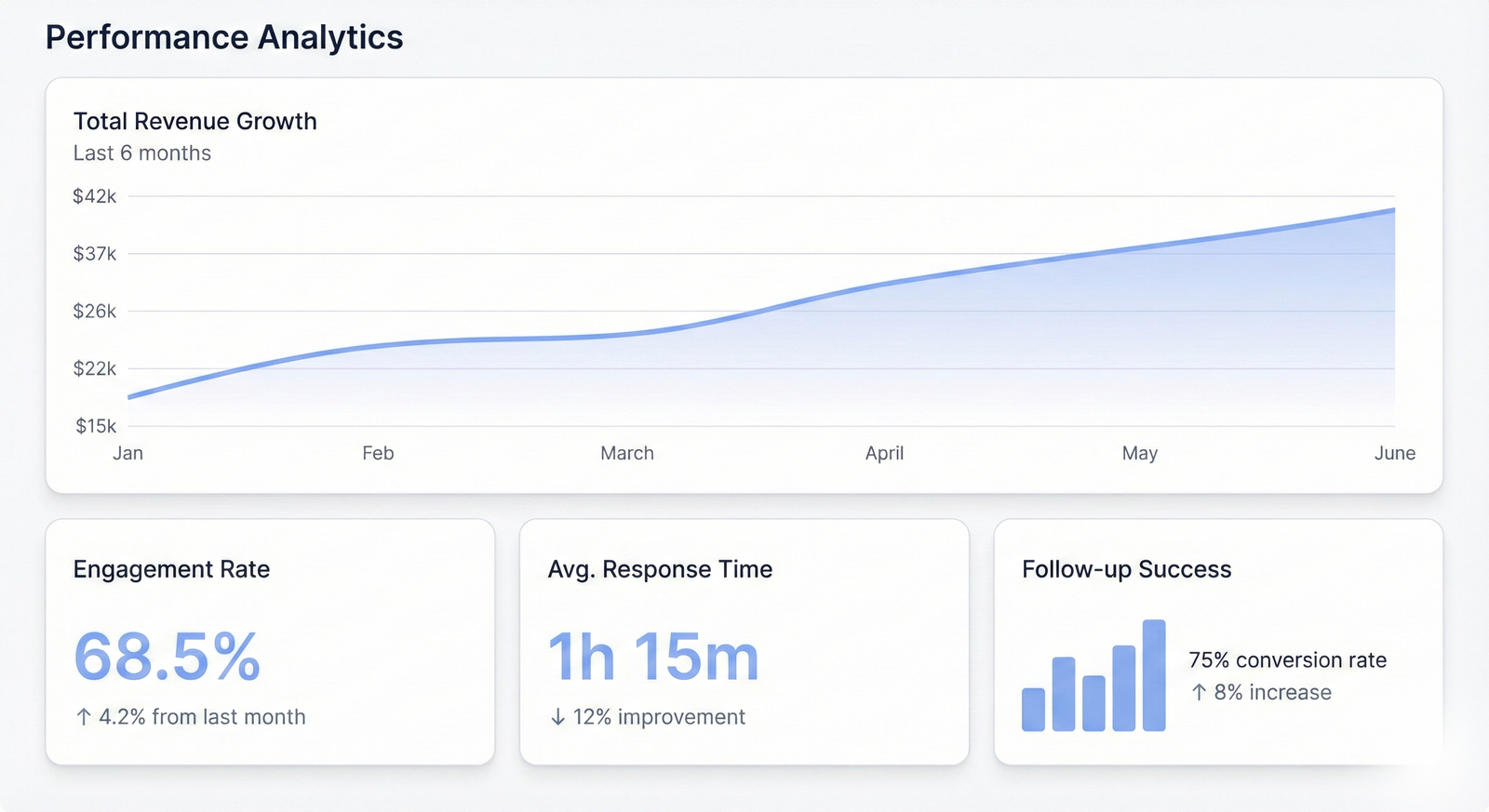The image size is (1489, 812).
Task: Click the third bar in Follow-up Success chart
Action: (1093, 703)
